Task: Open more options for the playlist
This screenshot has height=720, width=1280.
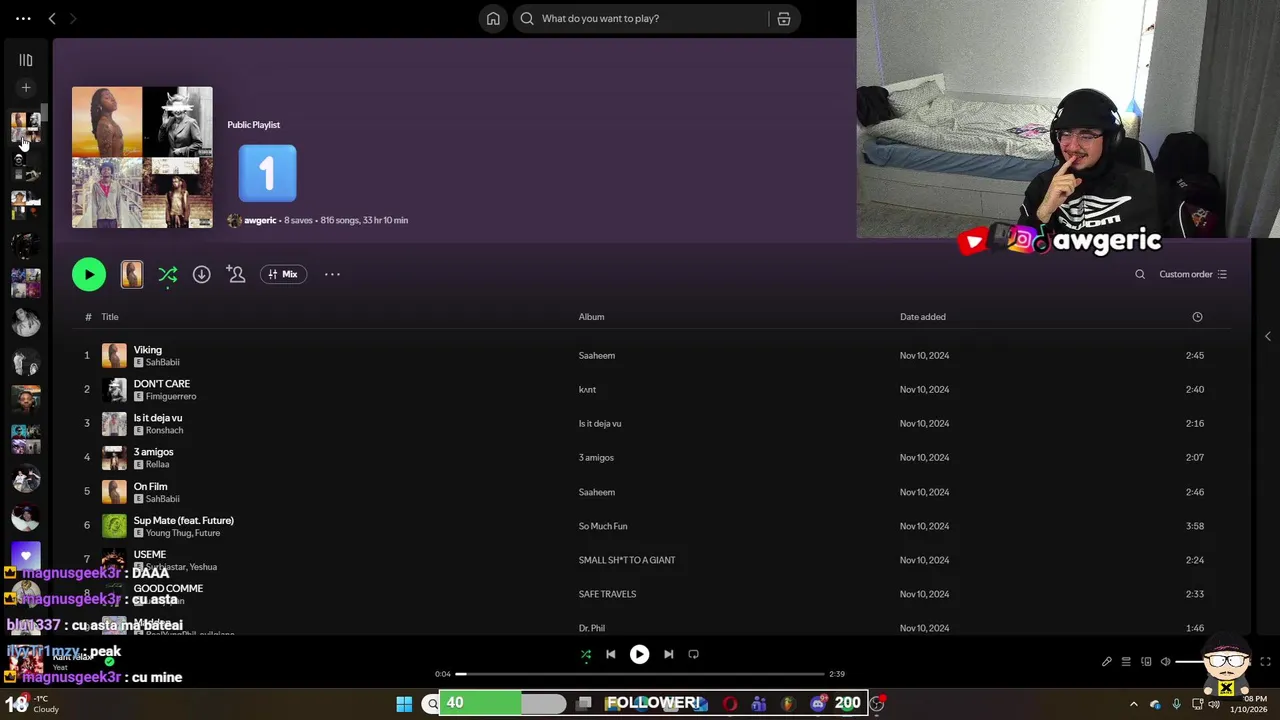Action: [x=332, y=274]
